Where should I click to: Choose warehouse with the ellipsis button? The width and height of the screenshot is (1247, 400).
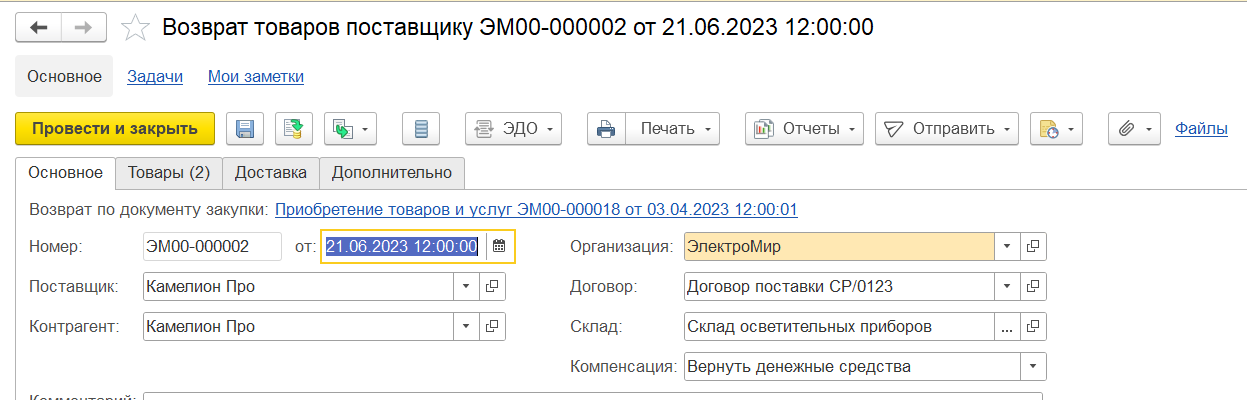1007,326
